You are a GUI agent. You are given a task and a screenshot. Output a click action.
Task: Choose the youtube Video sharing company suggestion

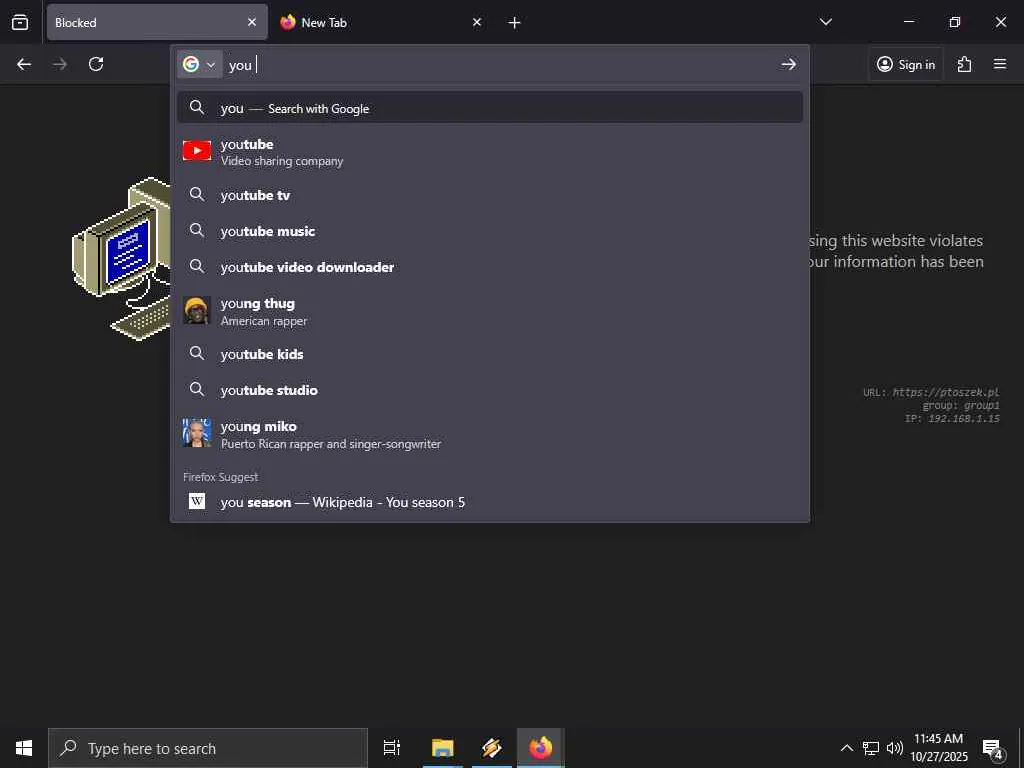pos(490,152)
